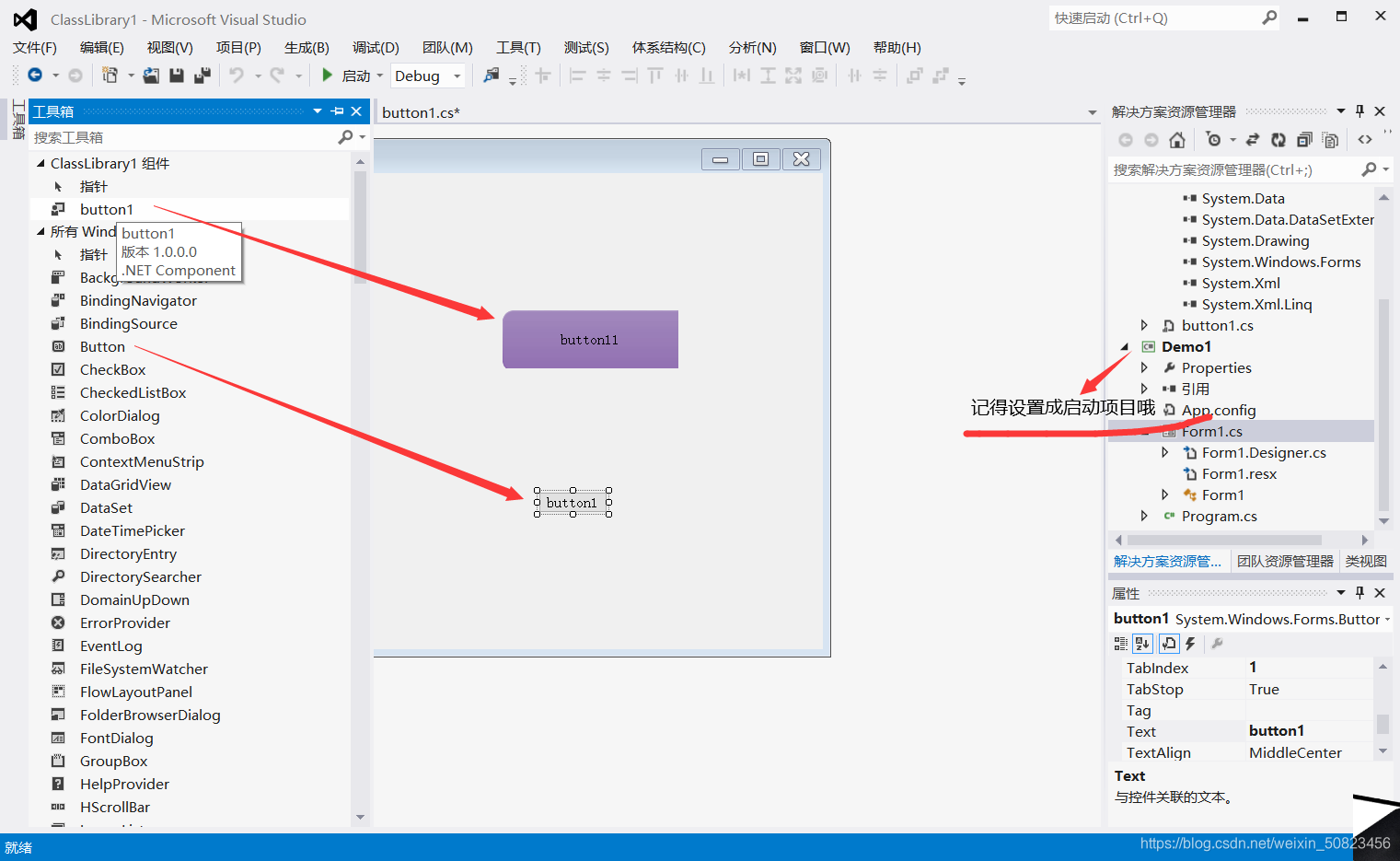Click collapse all icon in solution explorer
This screenshot has width=1400, height=861.
[x=1304, y=140]
